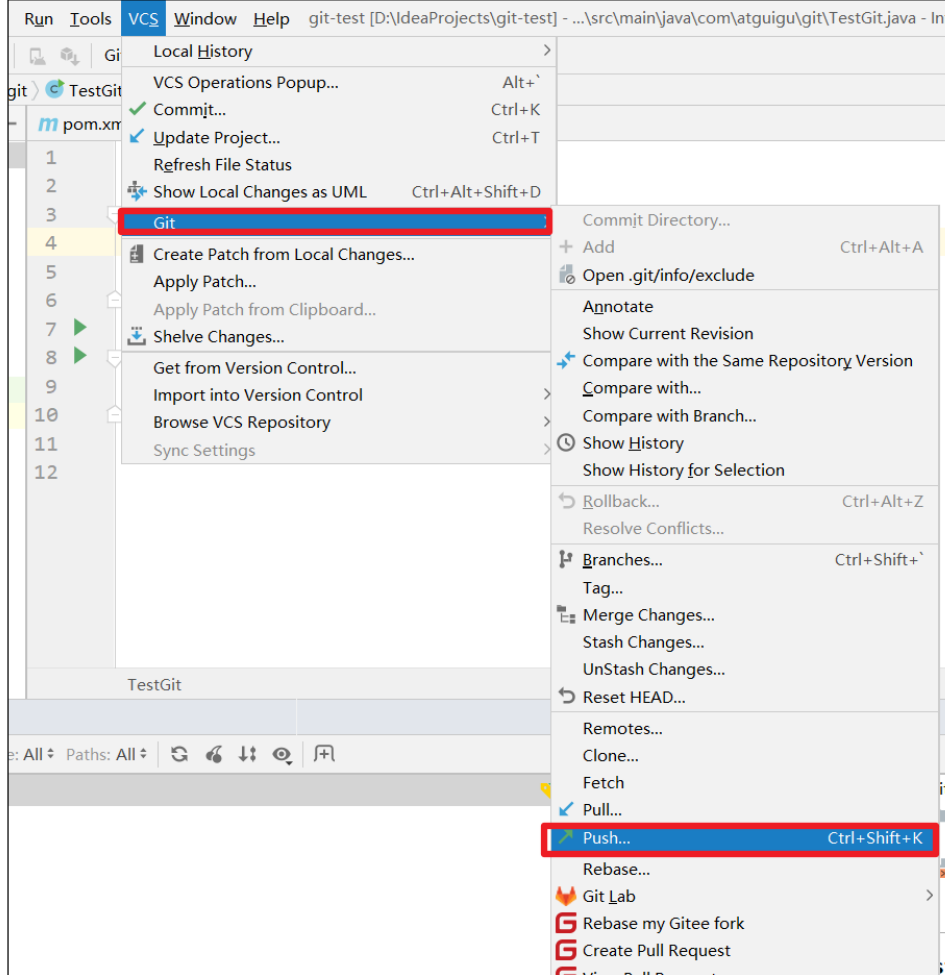
Task: Run the gutter arrow on line 7
Action: point(80,327)
